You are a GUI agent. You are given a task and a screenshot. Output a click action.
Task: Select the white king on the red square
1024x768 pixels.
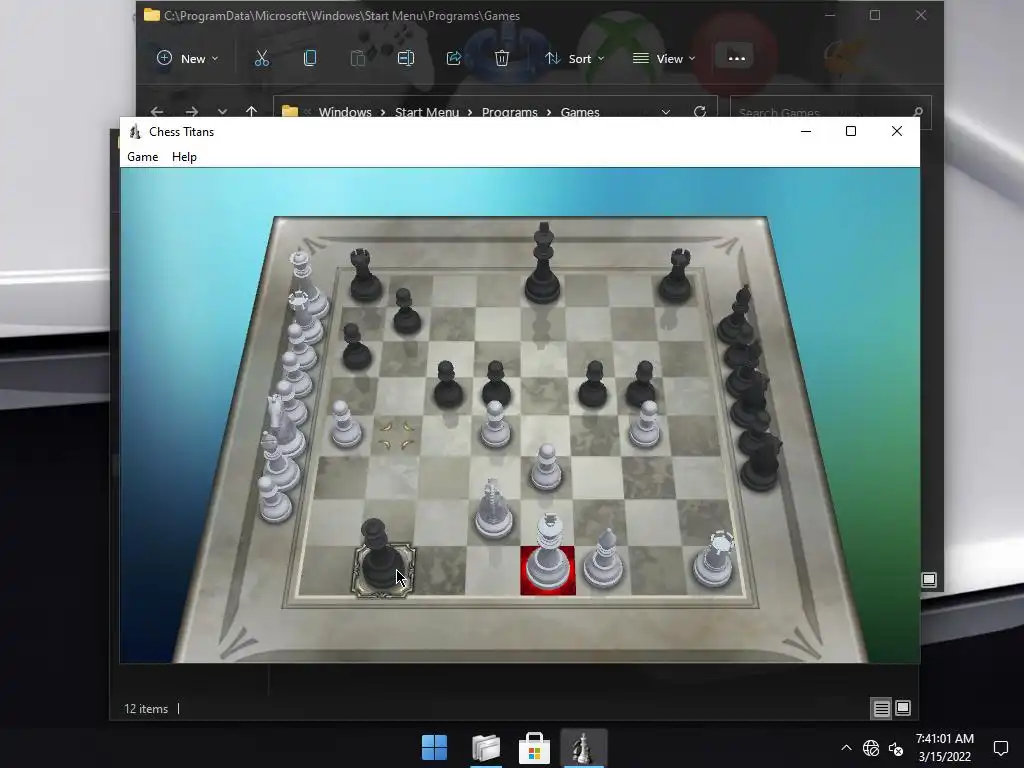click(548, 554)
